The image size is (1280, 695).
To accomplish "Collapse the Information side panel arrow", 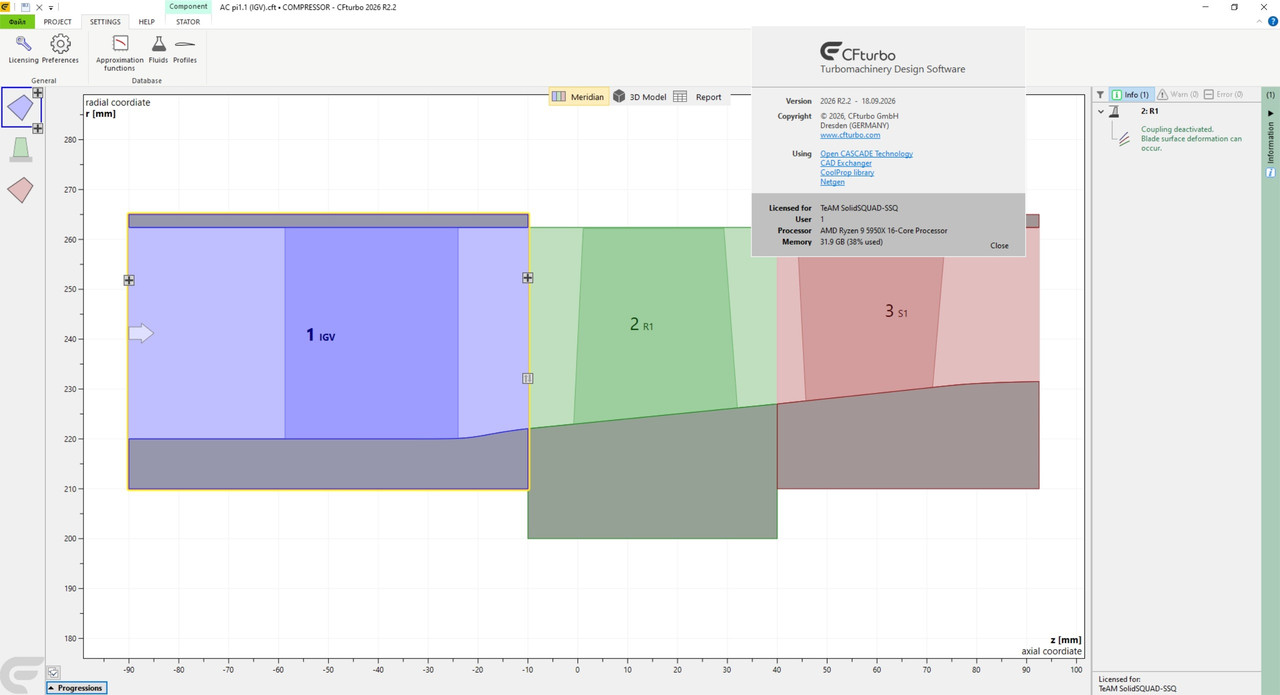I will pyautogui.click(x=1271, y=114).
